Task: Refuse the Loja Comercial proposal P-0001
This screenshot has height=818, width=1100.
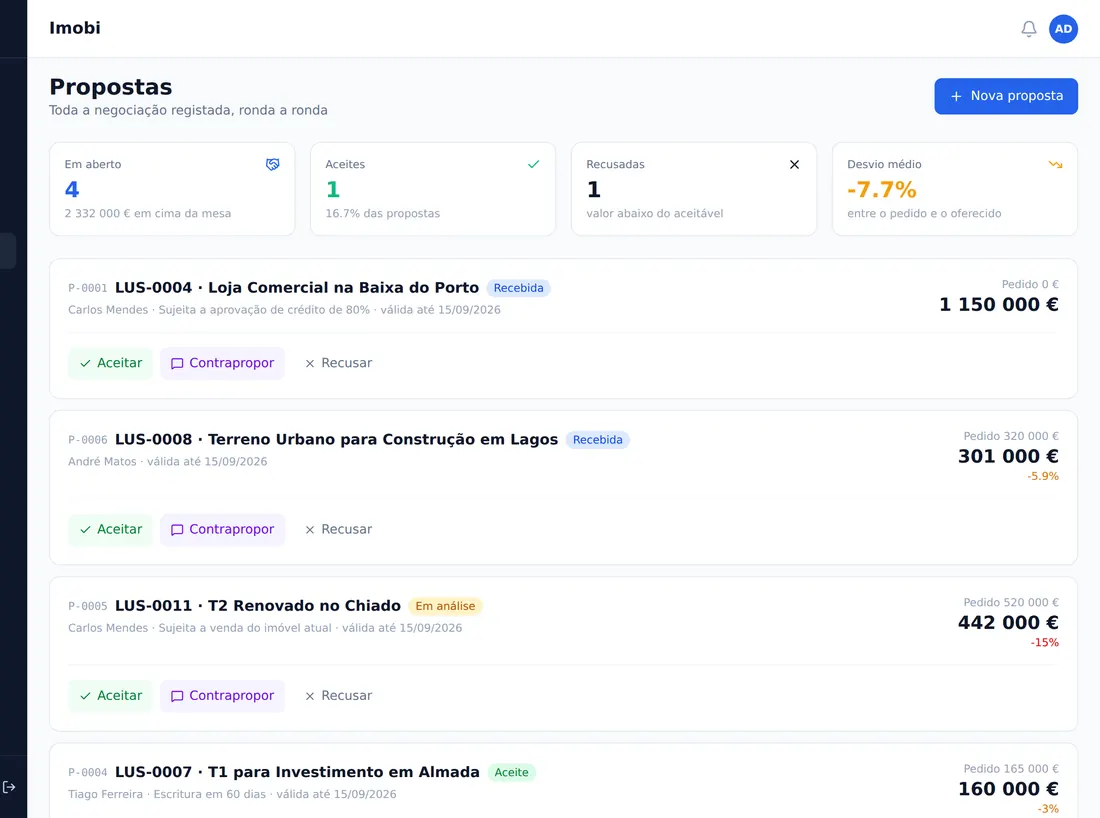Action: pyautogui.click(x=338, y=363)
